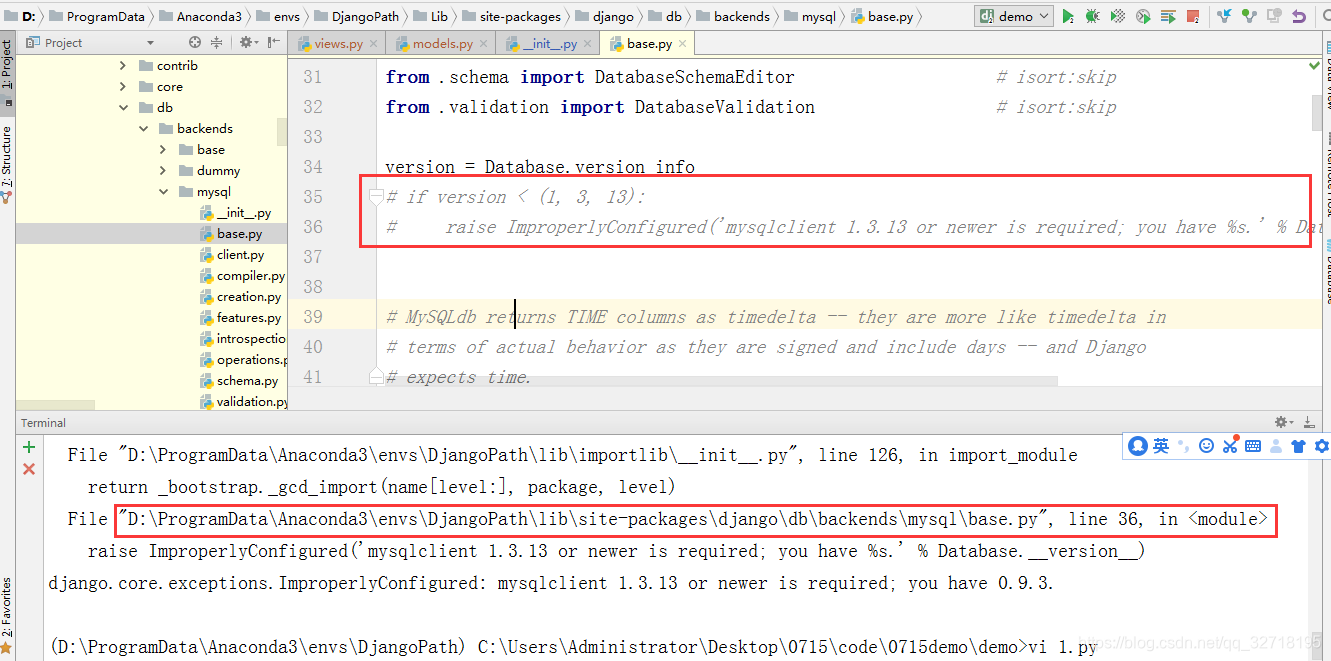Toggle code folding marker at line 41

pyautogui.click(x=376, y=376)
